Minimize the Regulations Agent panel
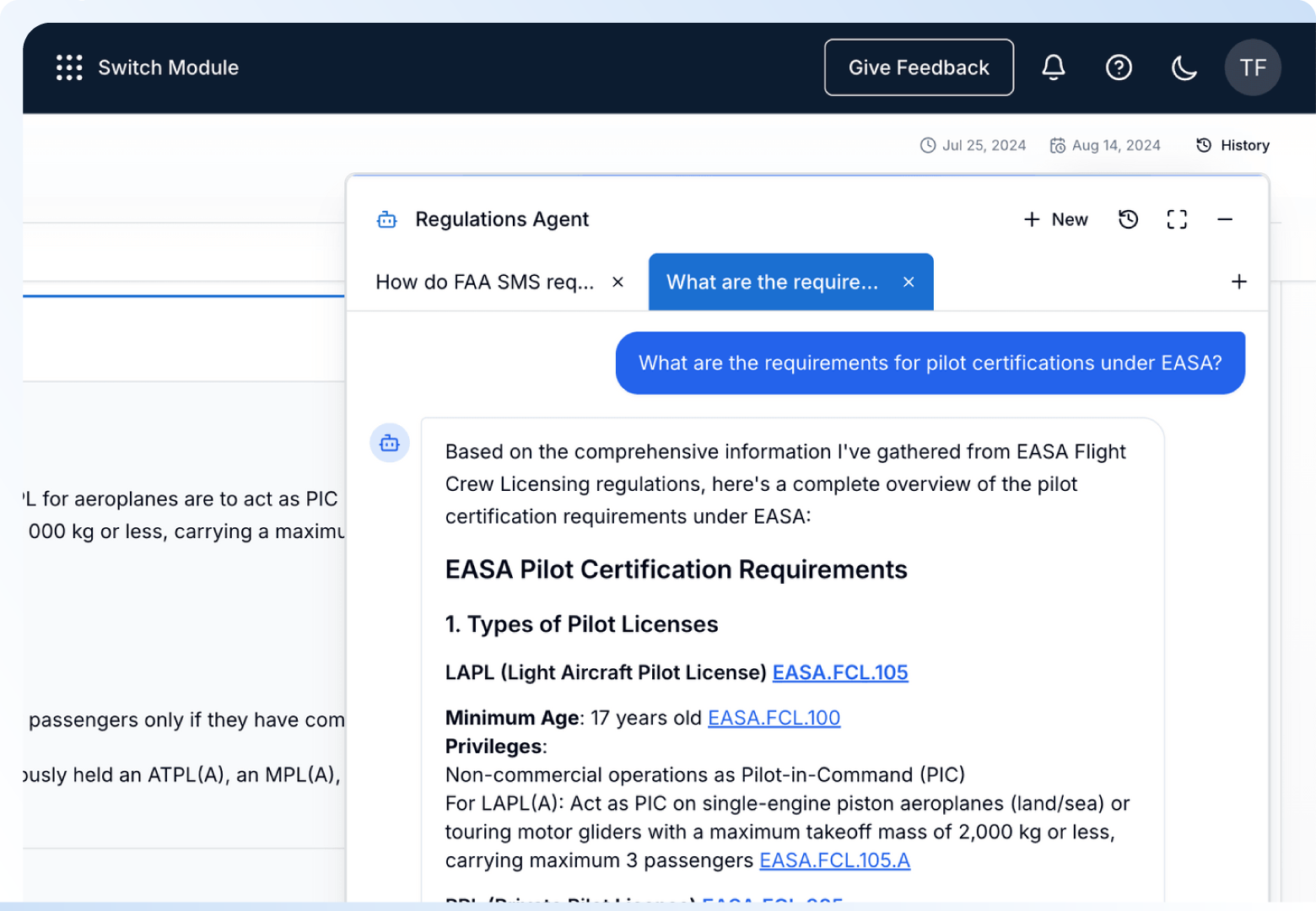1316x911 pixels. pyautogui.click(x=1225, y=219)
